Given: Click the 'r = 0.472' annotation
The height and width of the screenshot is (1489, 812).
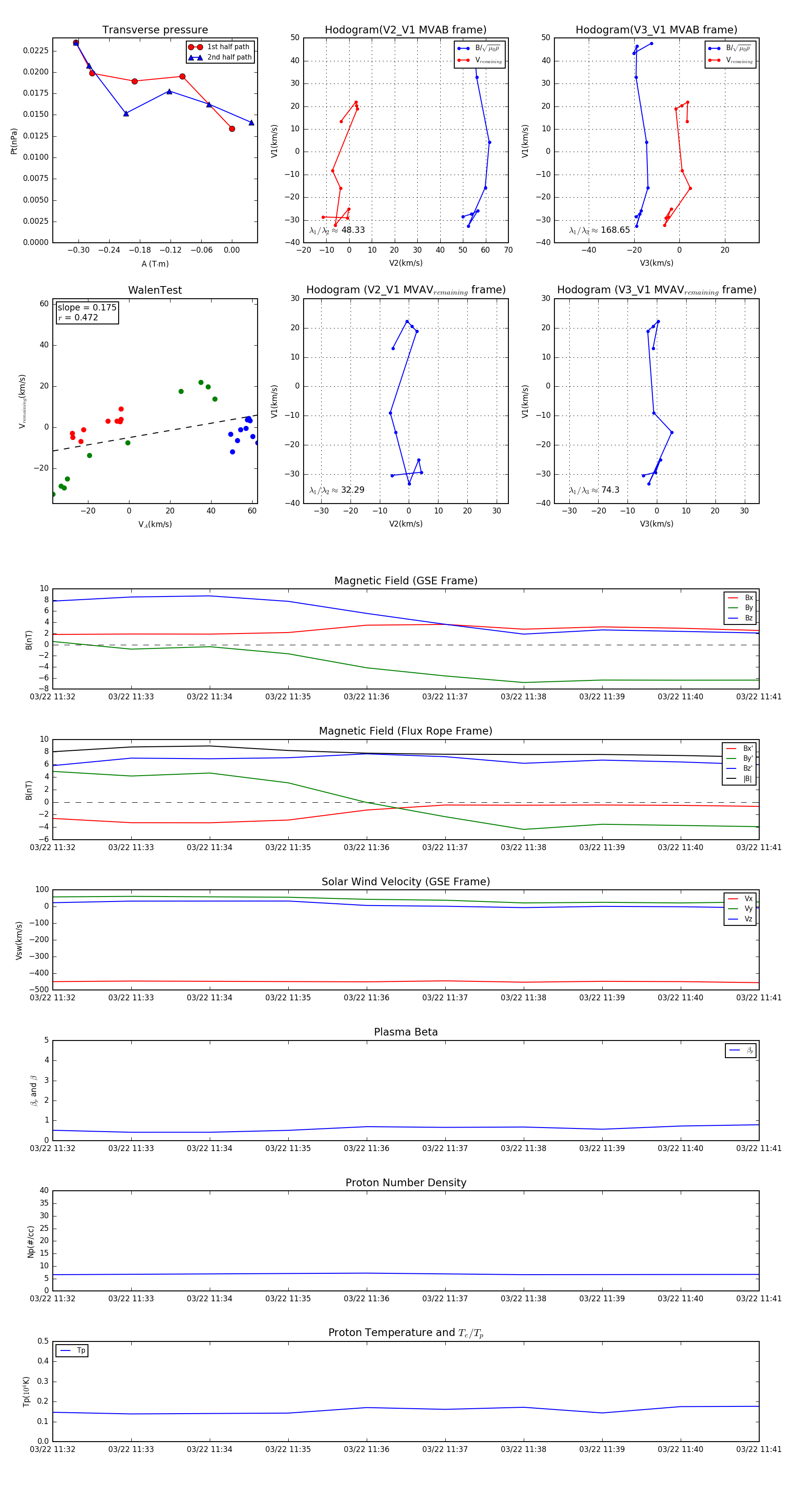Looking at the screenshot, I should click(78, 317).
